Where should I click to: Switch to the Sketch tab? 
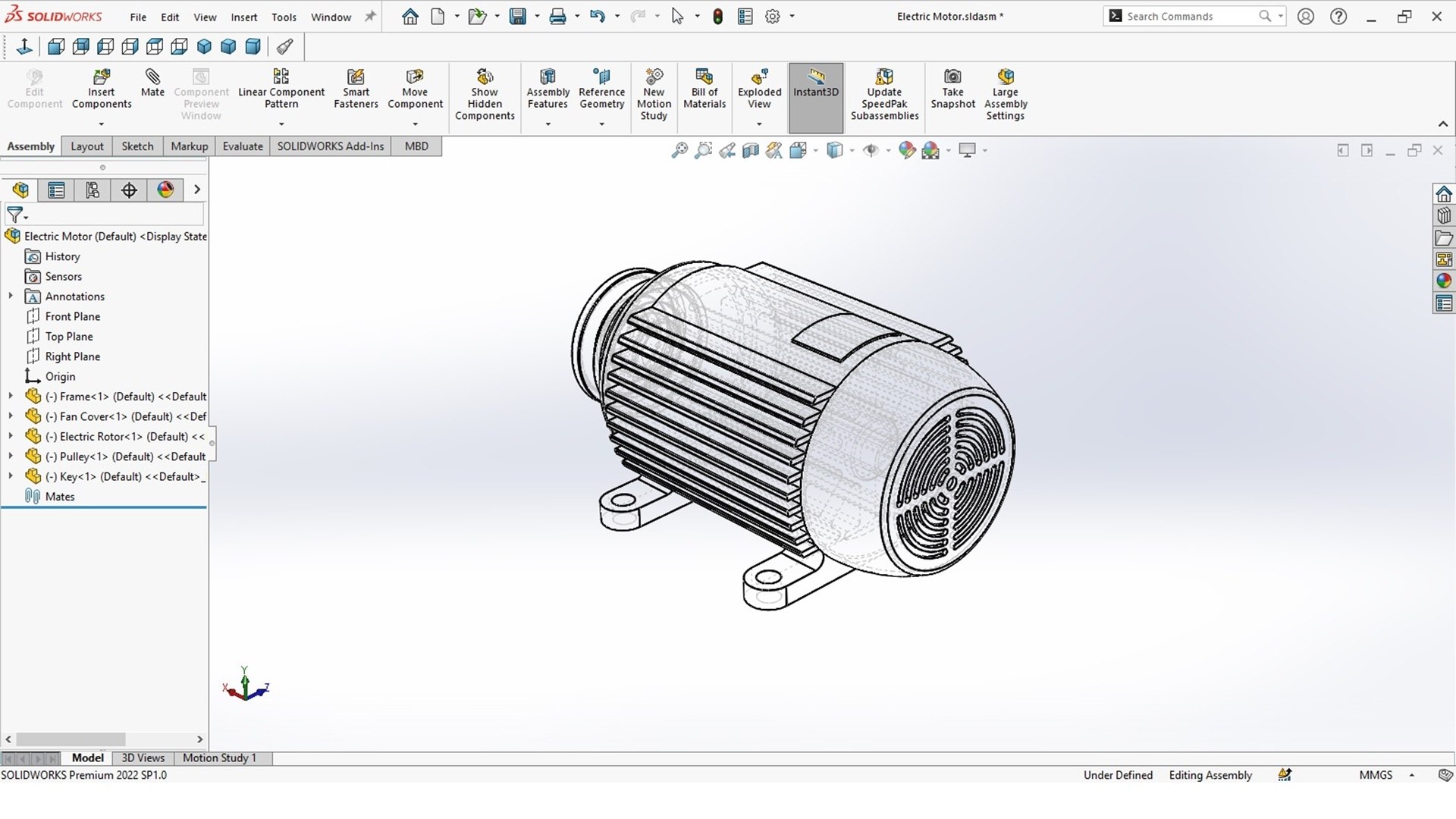[137, 146]
